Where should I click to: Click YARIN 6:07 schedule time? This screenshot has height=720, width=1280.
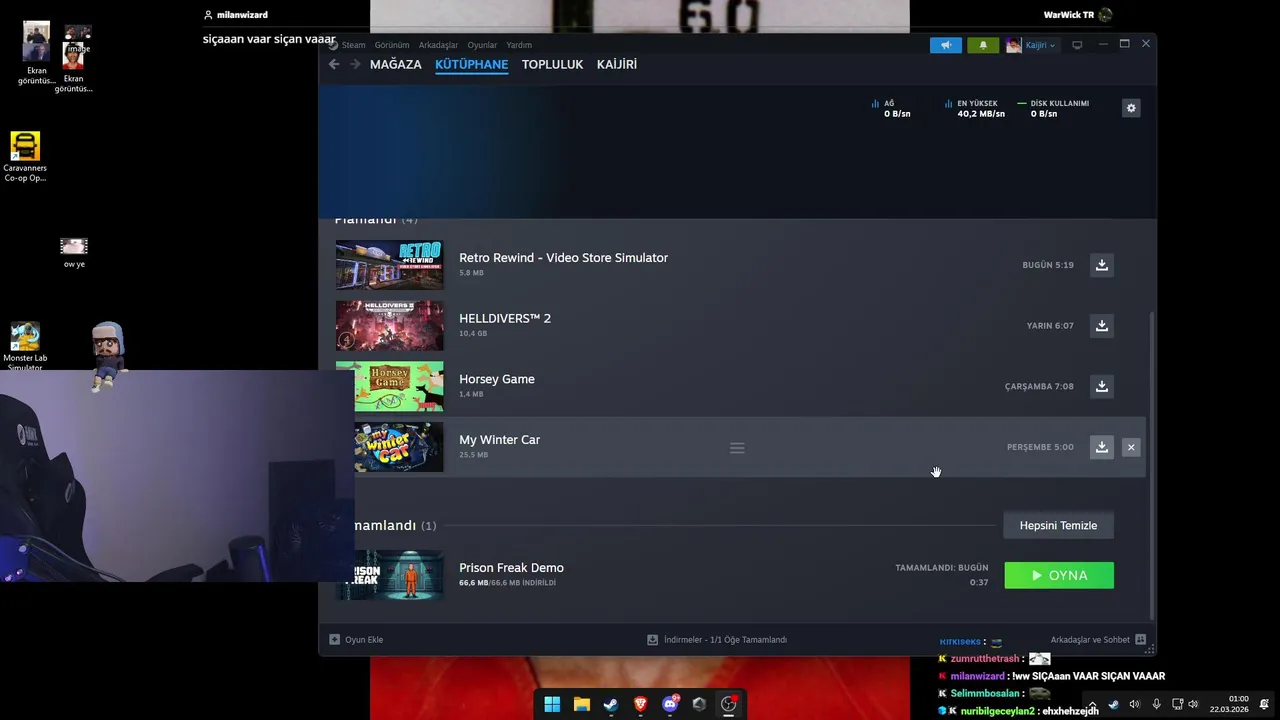click(1050, 326)
